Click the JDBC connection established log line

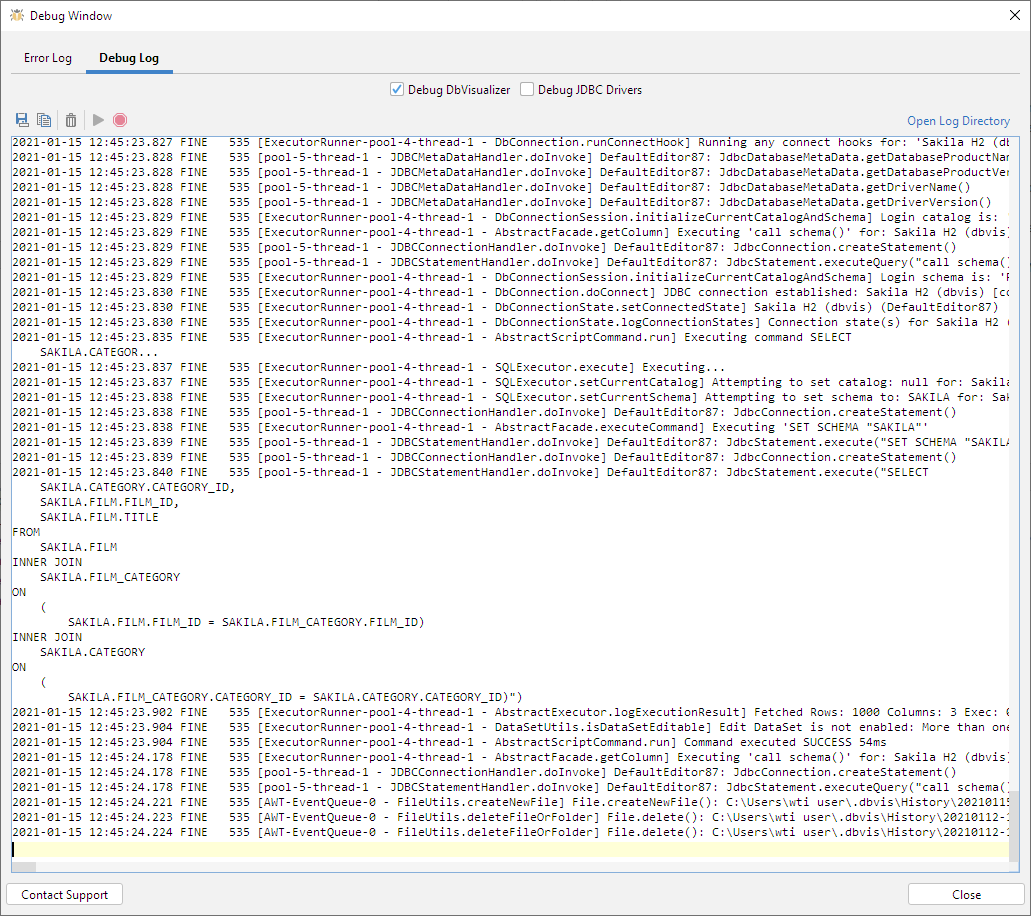(500, 292)
